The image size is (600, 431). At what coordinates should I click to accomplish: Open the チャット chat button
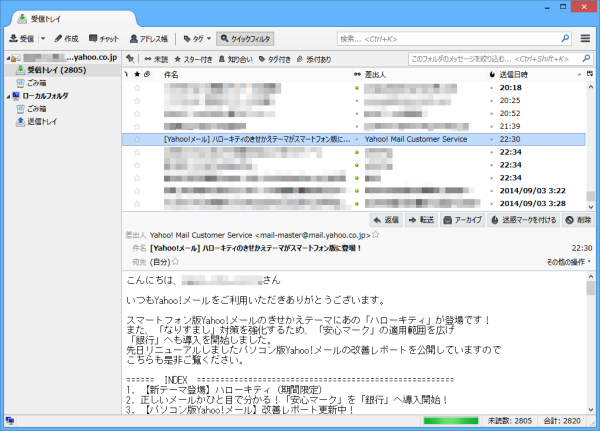click(104, 39)
